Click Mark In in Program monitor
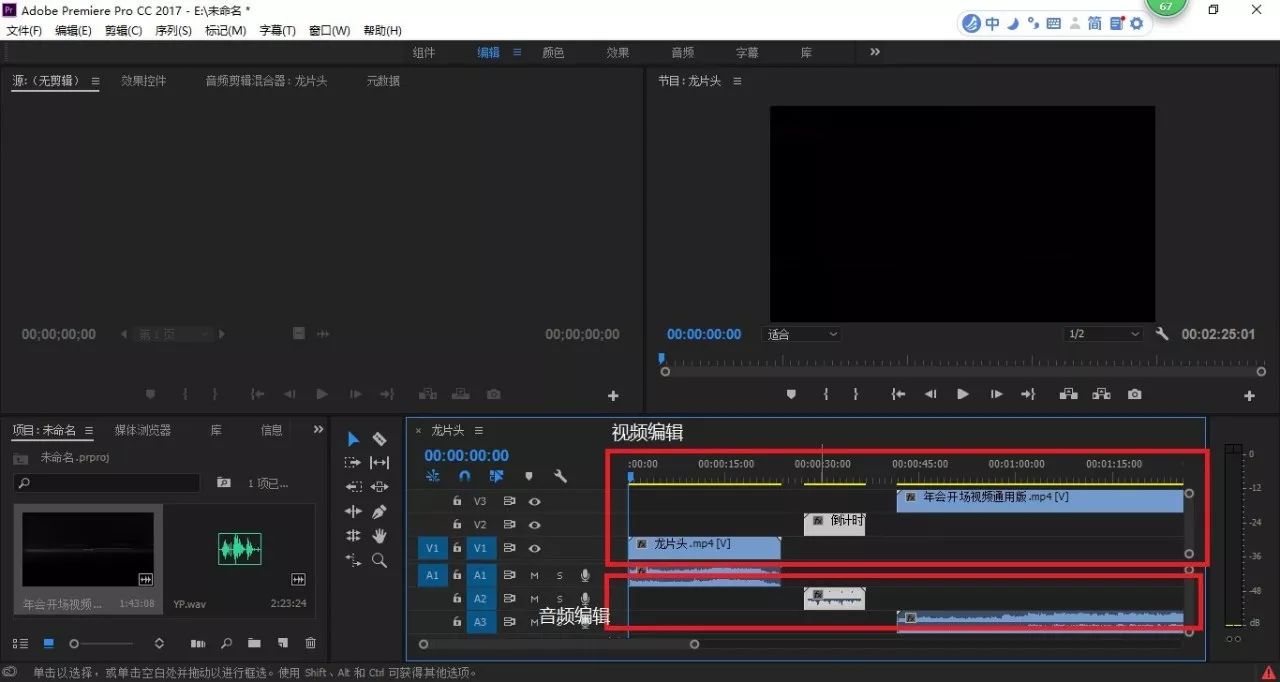Image resolution: width=1280 pixels, height=682 pixels. 825,394
